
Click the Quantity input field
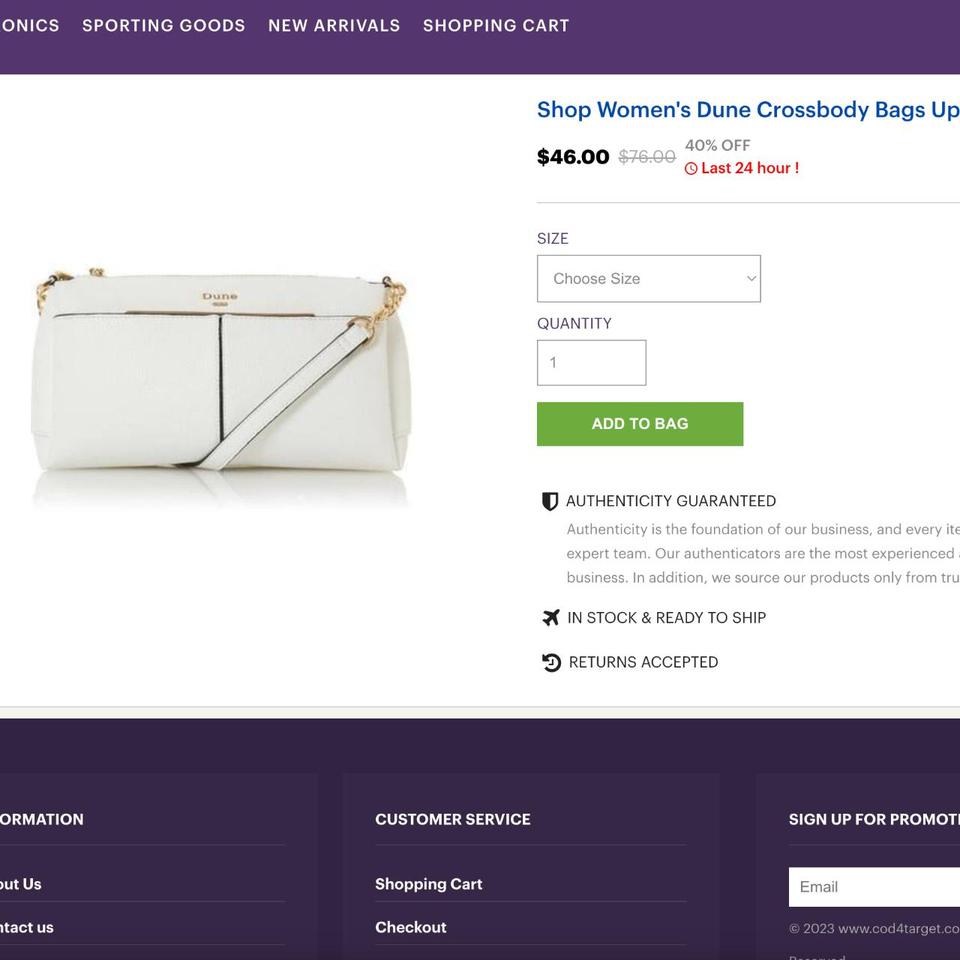pos(591,363)
